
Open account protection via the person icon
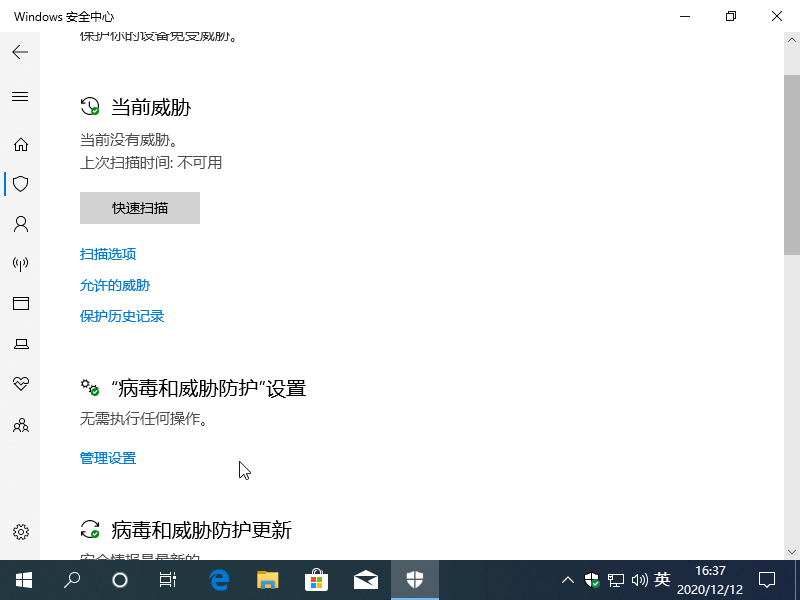pos(20,224)
